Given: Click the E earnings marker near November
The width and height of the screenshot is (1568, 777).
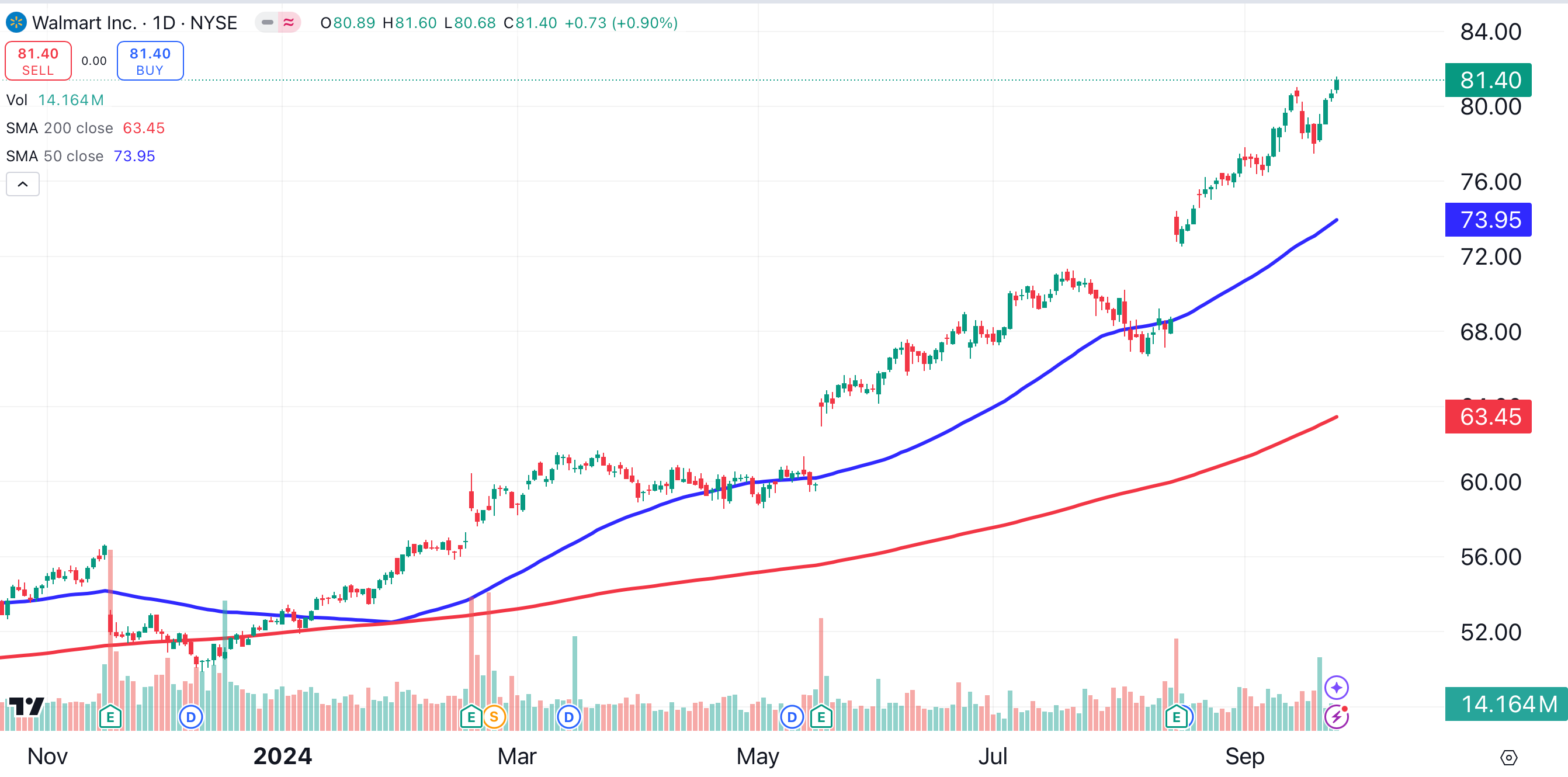Looking at the screenshot, I should tap(110, 717).
